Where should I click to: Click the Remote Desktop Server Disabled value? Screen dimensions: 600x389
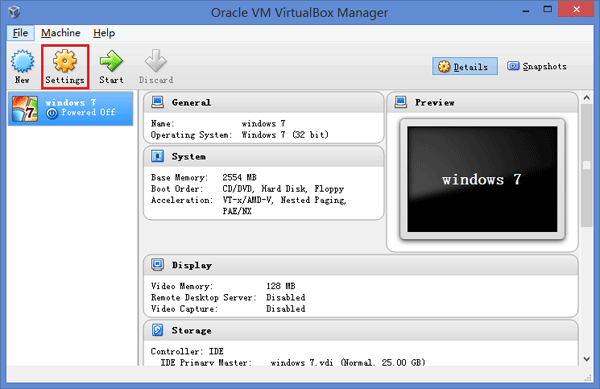click(x=285, y=298)
